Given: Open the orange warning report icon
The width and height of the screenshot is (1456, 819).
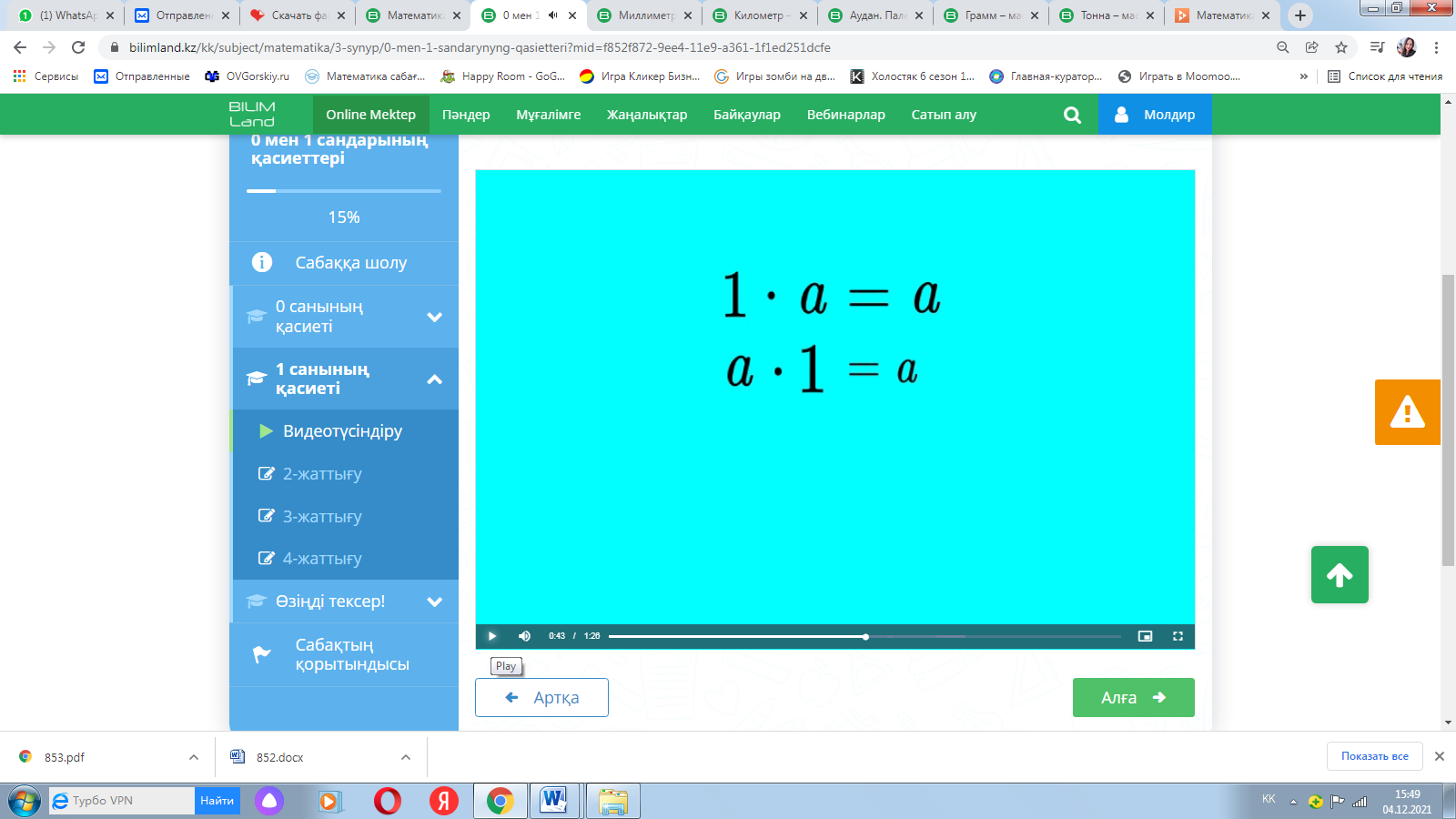Looking at the screenshot, I should point(1408,412).
